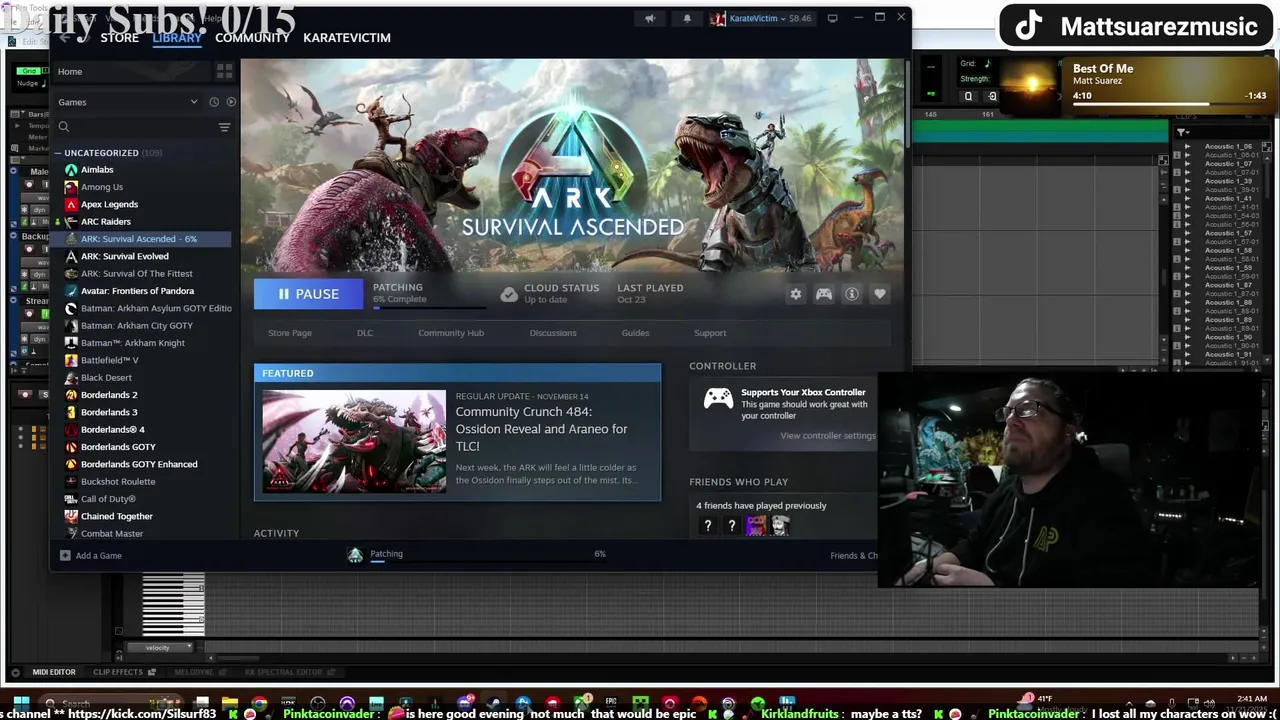Select ARC Raiders in the library
This screenshot has height=720, width=1280.
point(106,222)
